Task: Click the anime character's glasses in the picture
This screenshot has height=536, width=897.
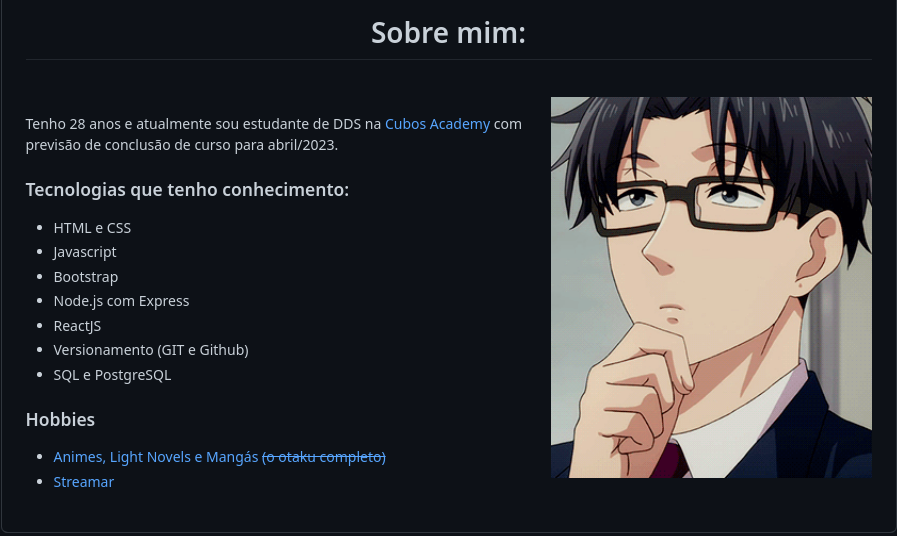Action: point(686,206)
